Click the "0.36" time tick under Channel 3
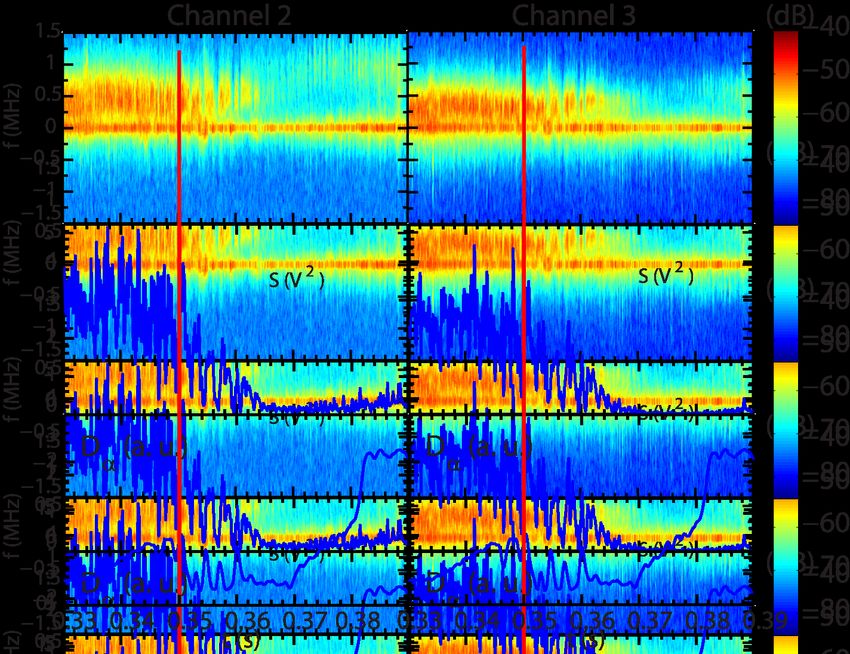Screen dimensions: 850x654 tap(593, 620)
